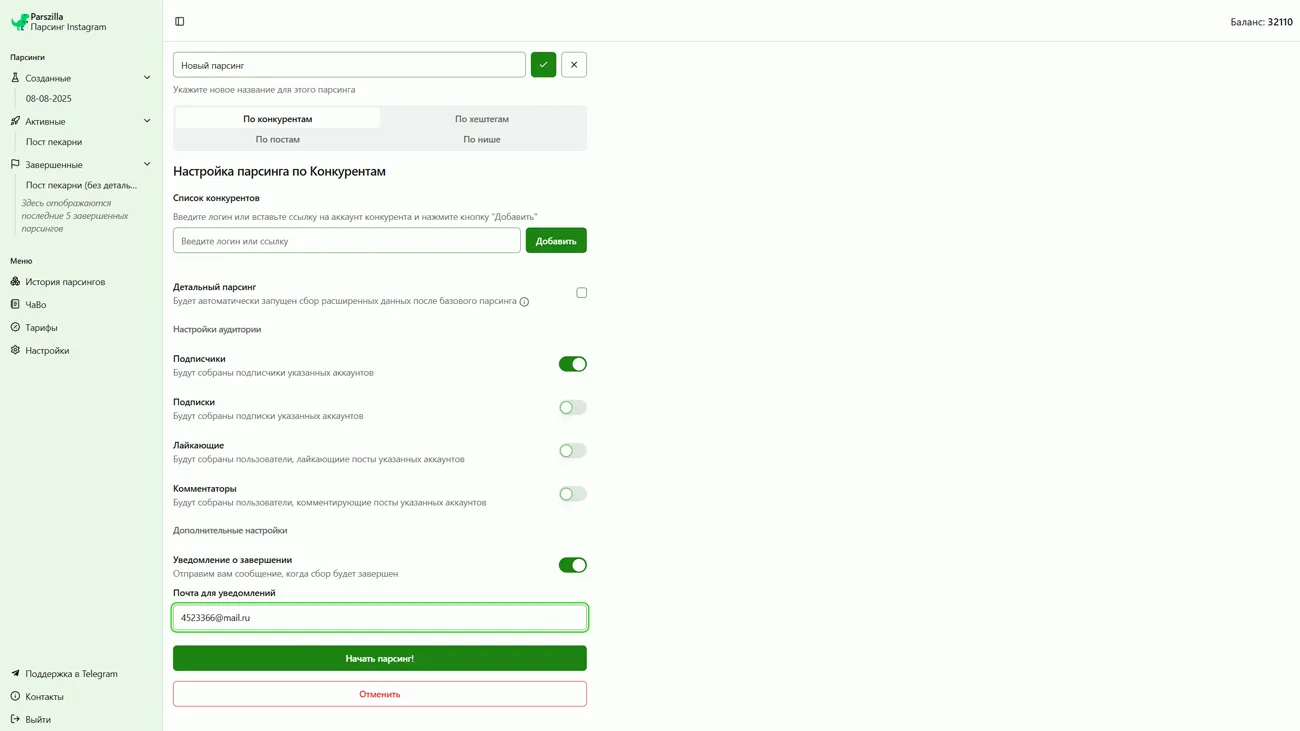The height and width of the screenshot is (731, 1300).
Task: Enable the Детальный парсинг checkbox
Action: pyautogui.click(x=581, y=293)
